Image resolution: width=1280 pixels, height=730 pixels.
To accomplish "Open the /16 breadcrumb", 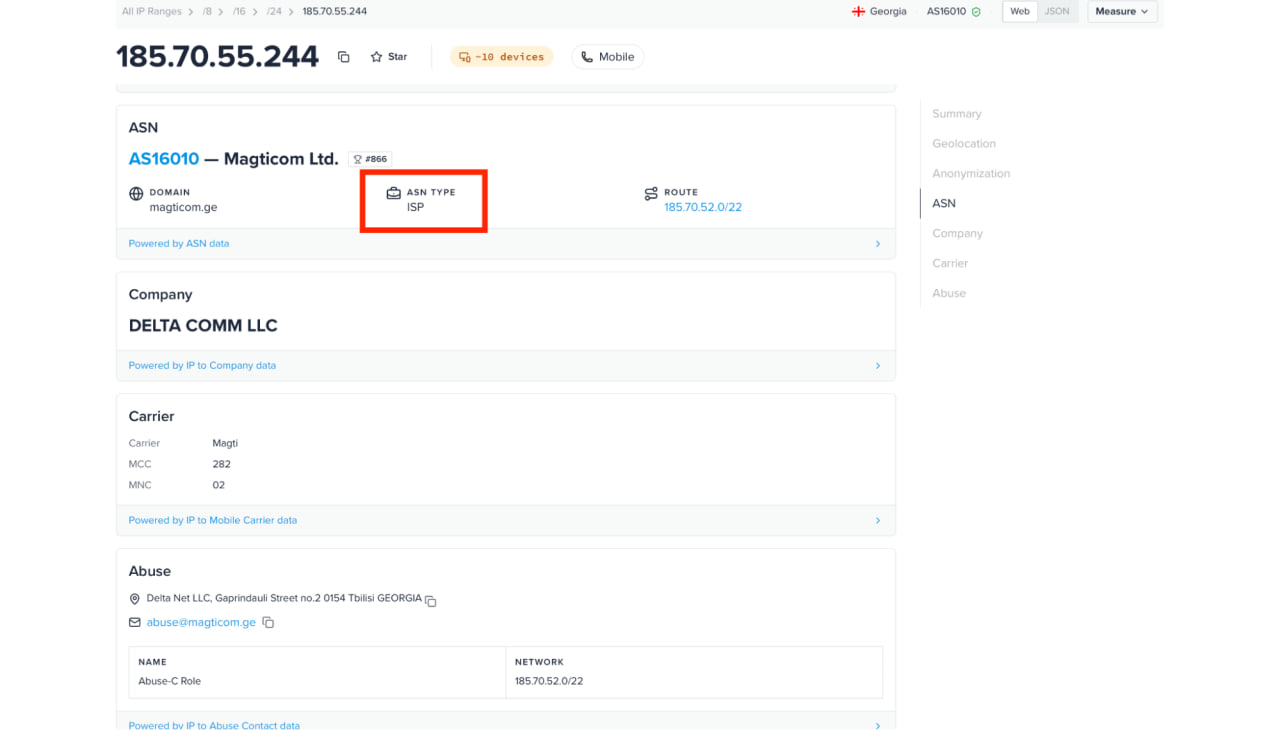I will [240, 12].
